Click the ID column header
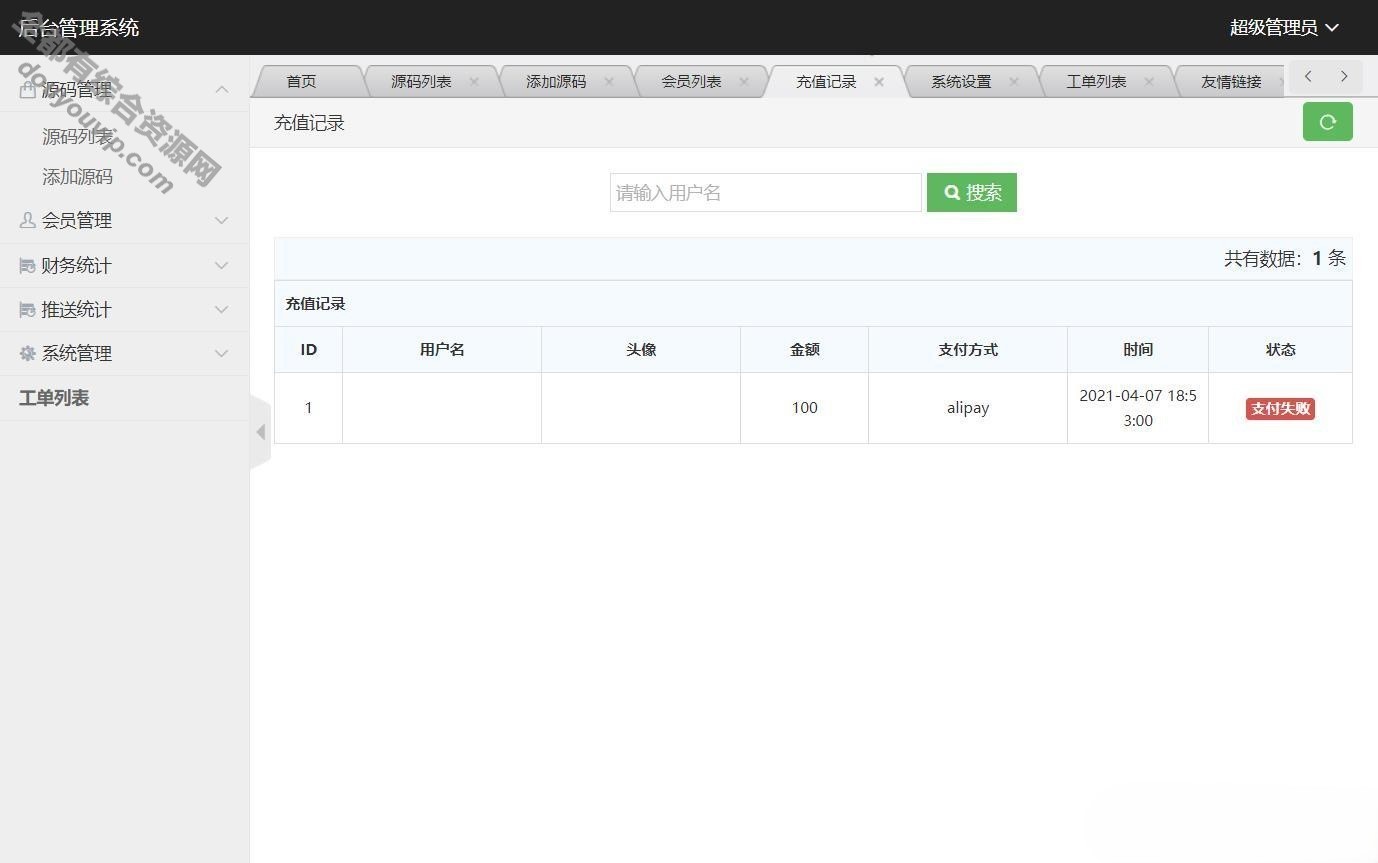 tap(309, 350)
